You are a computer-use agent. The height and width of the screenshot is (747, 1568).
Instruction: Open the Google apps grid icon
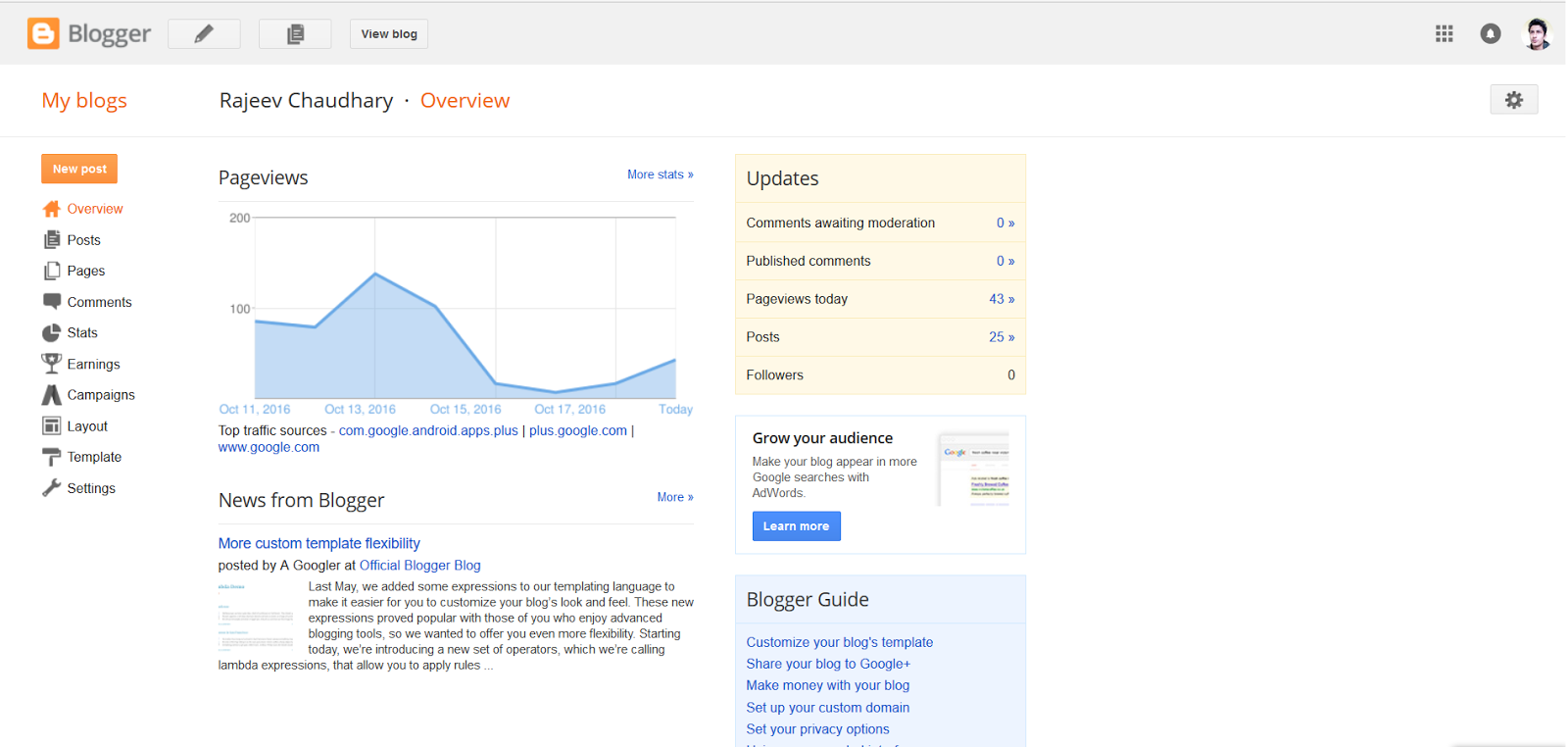point(1445,34)
